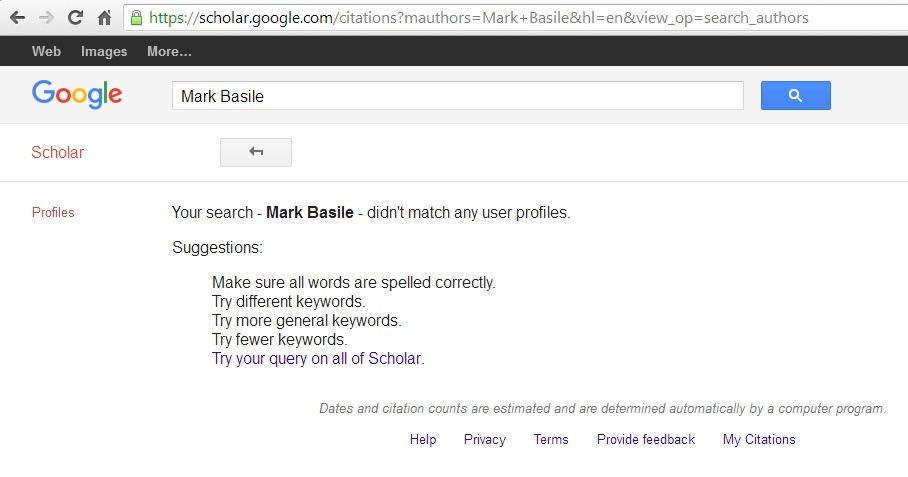Open the Help footer link
908x477 pixels.
[423, 439]
